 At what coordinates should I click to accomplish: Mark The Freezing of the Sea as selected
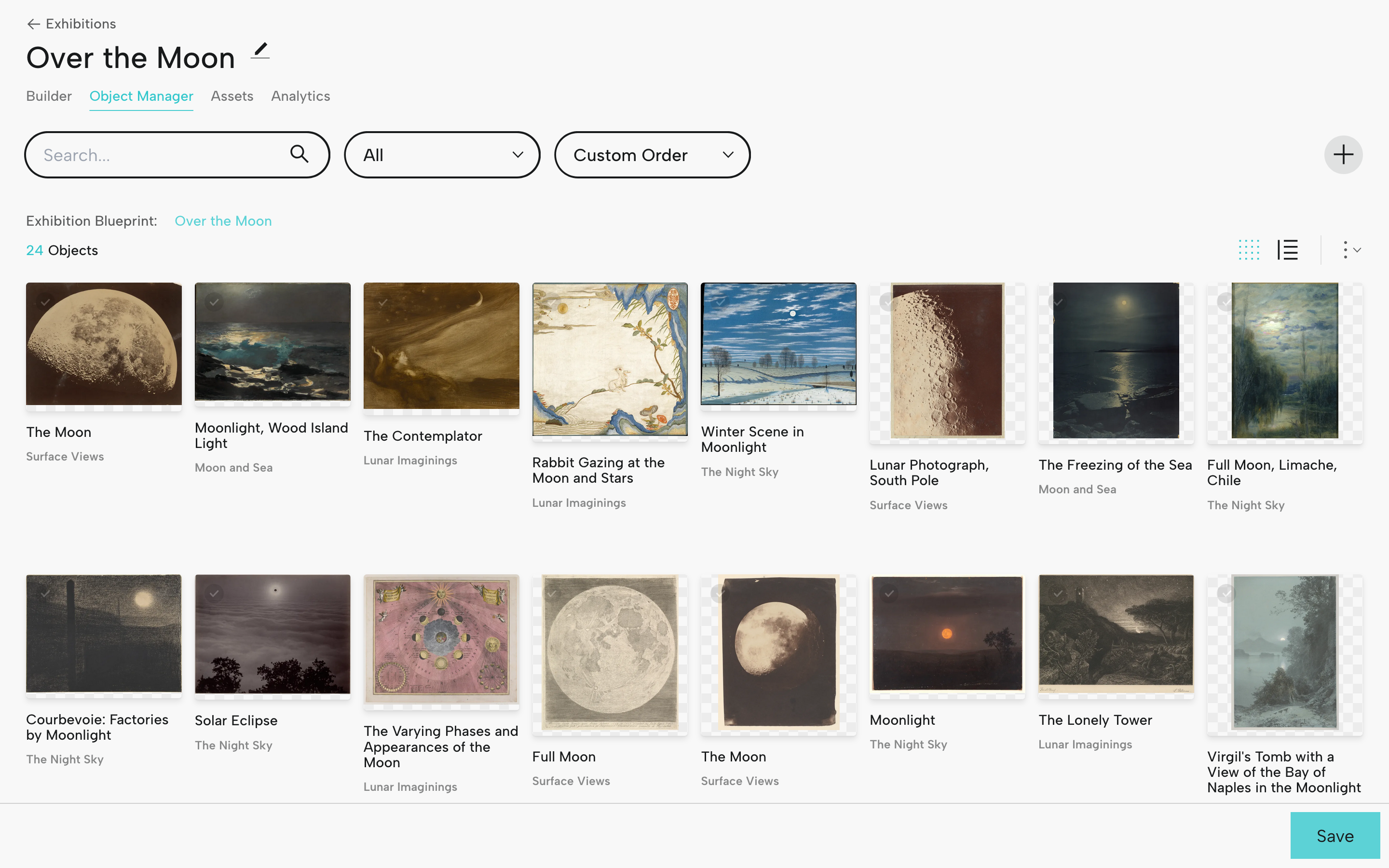[1057, 301]
